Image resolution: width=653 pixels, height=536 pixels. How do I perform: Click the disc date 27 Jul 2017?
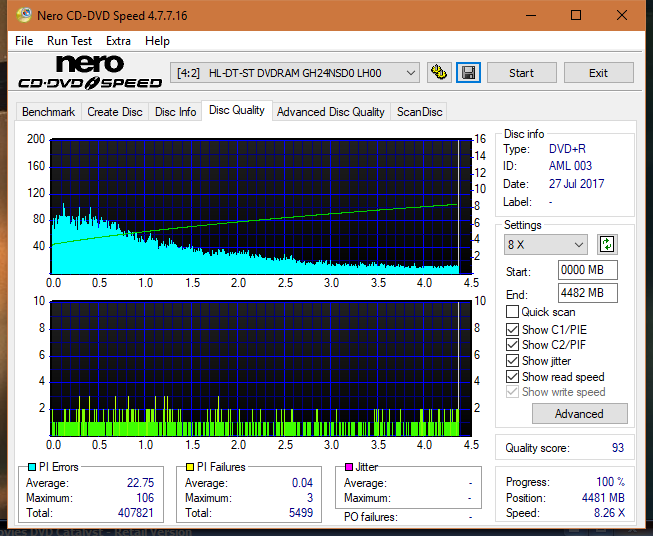coord(576,184)
